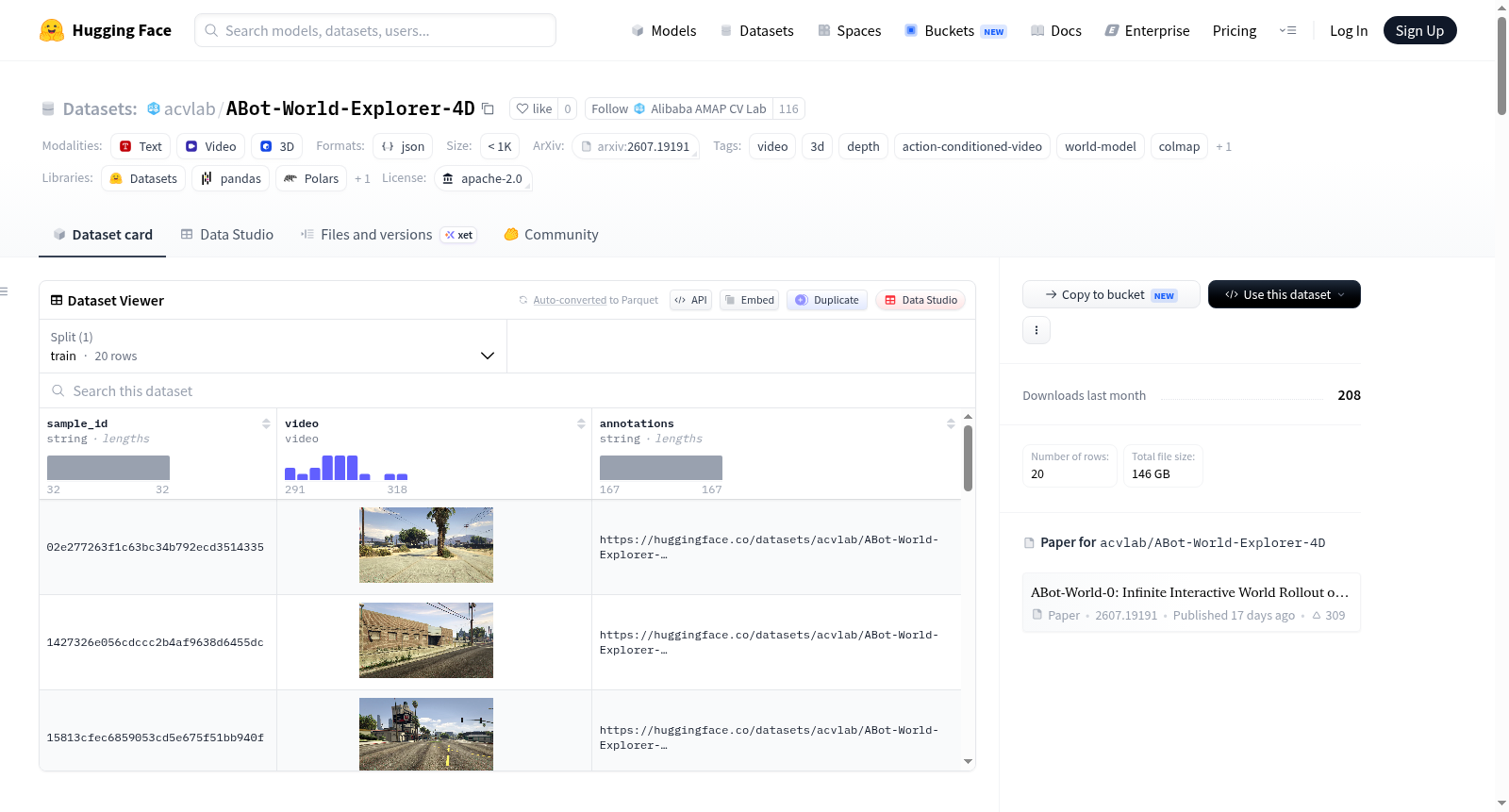This screenshot has height=812, width=1509.
Task: Click the Sign Up button
Action: [x=1419, y=30]
